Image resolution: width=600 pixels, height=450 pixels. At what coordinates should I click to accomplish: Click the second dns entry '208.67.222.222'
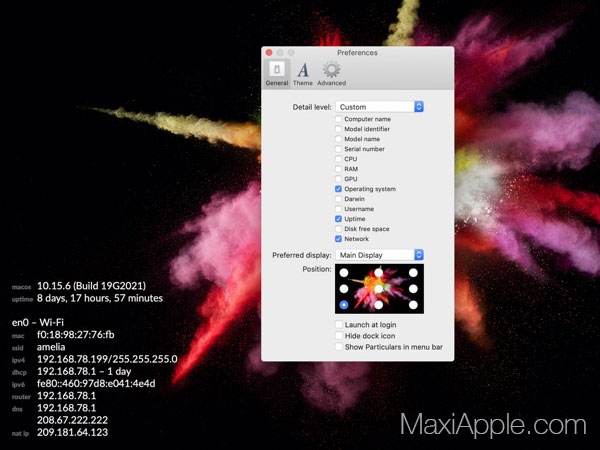pos(72,420)
